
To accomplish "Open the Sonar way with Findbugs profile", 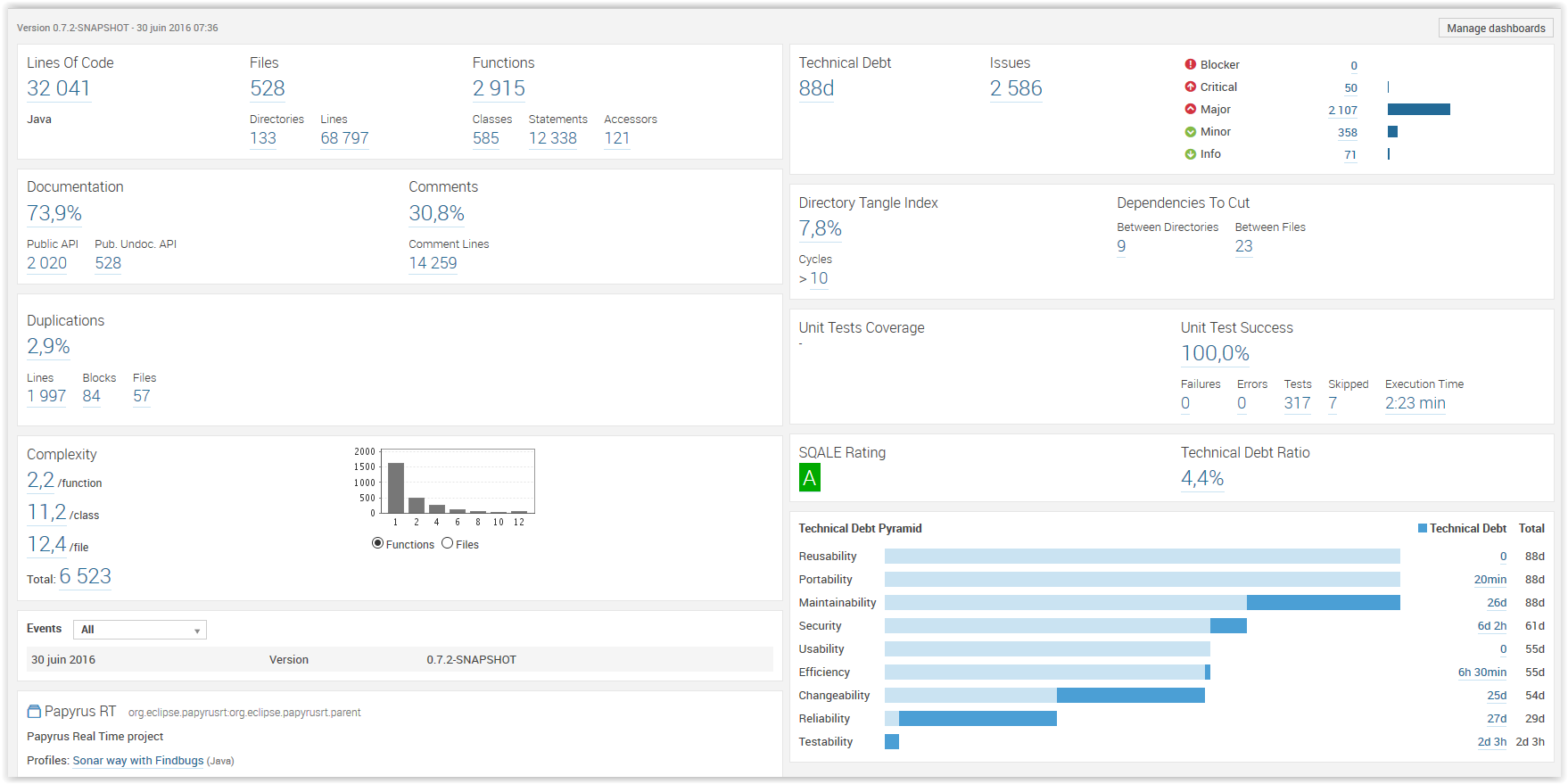I will point(138,761).
